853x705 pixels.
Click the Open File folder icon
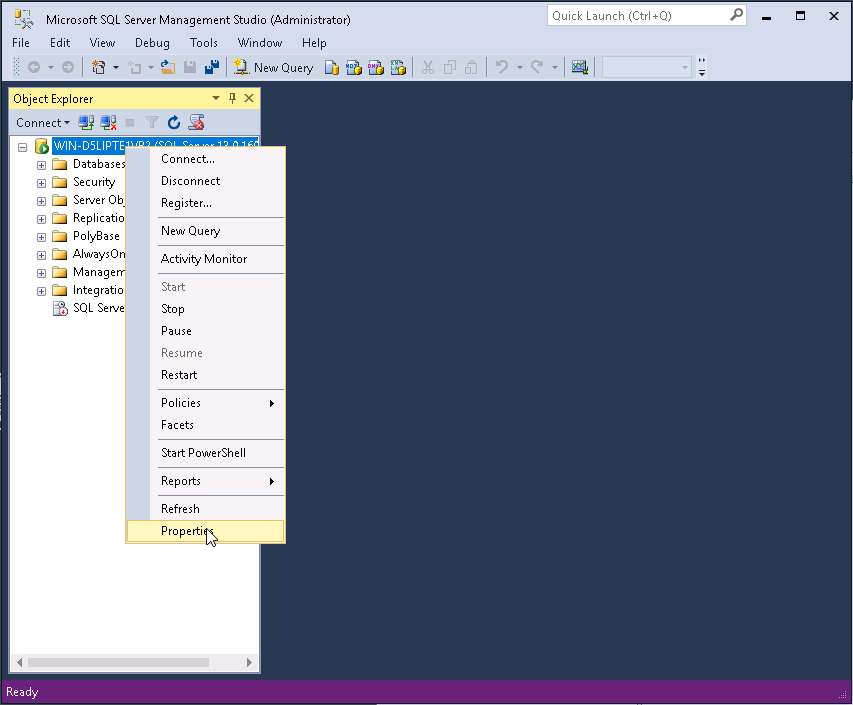coord(168,67)
